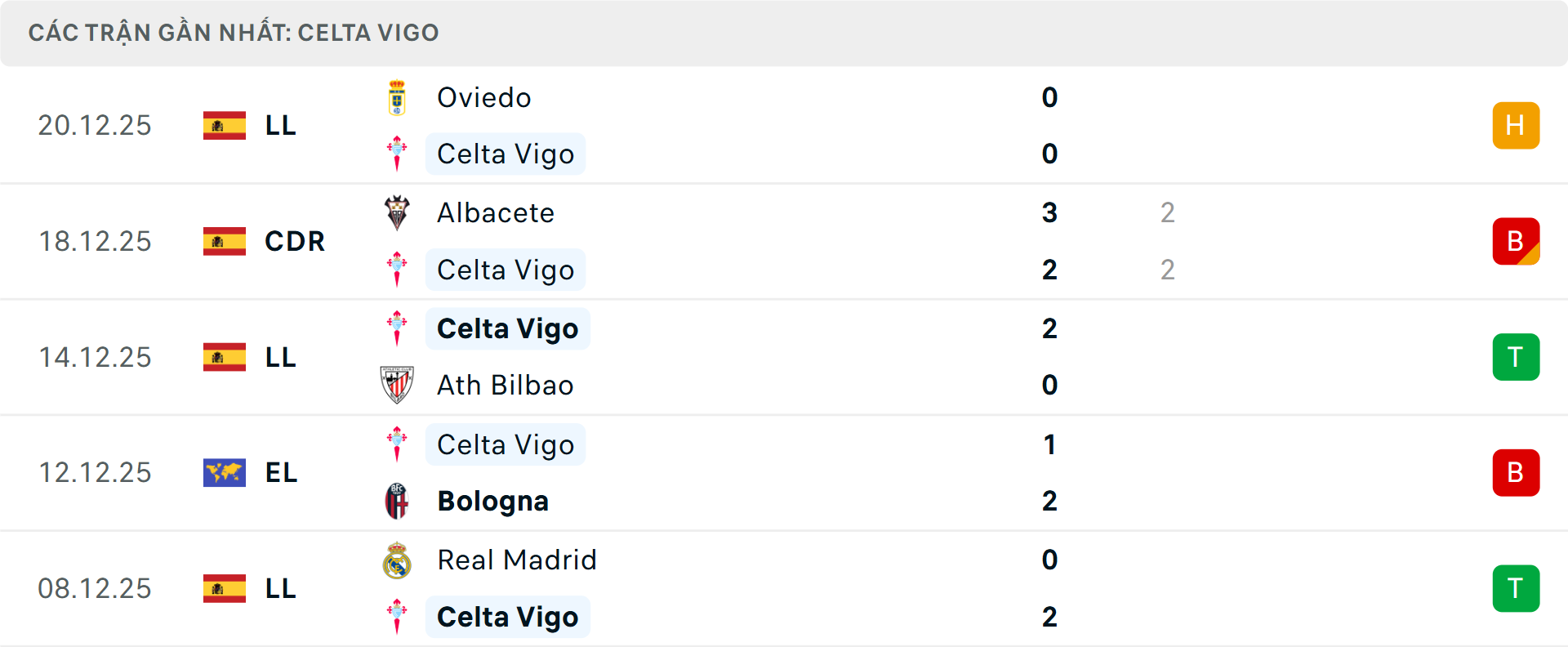
Task: Open the Bologna team link
Action: 492,501
